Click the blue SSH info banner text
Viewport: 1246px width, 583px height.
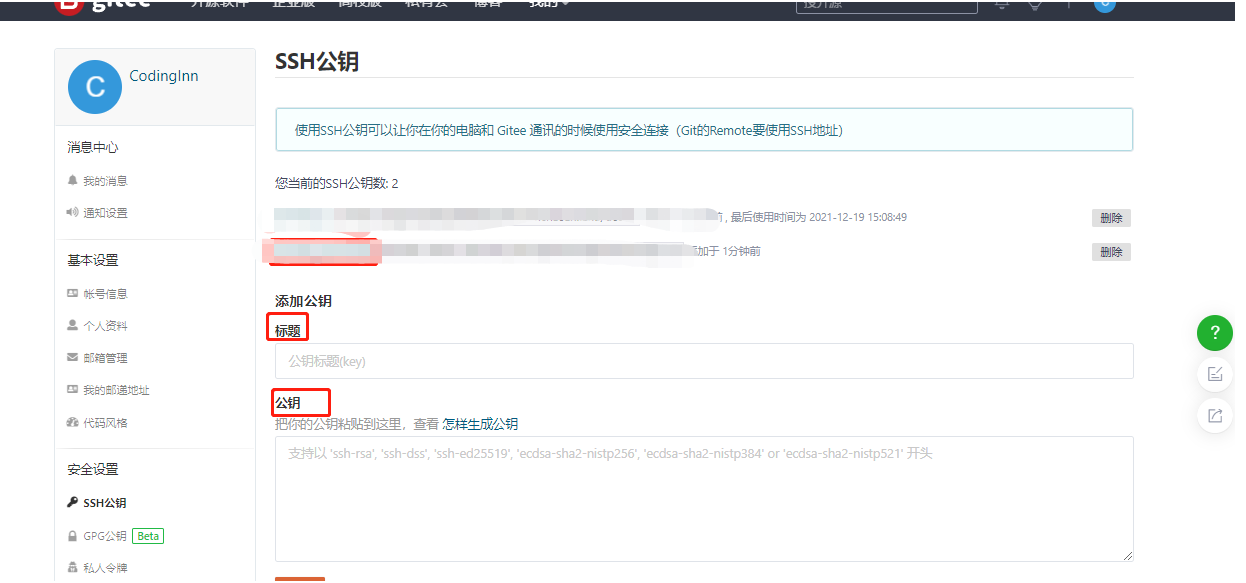click(569, 130)
